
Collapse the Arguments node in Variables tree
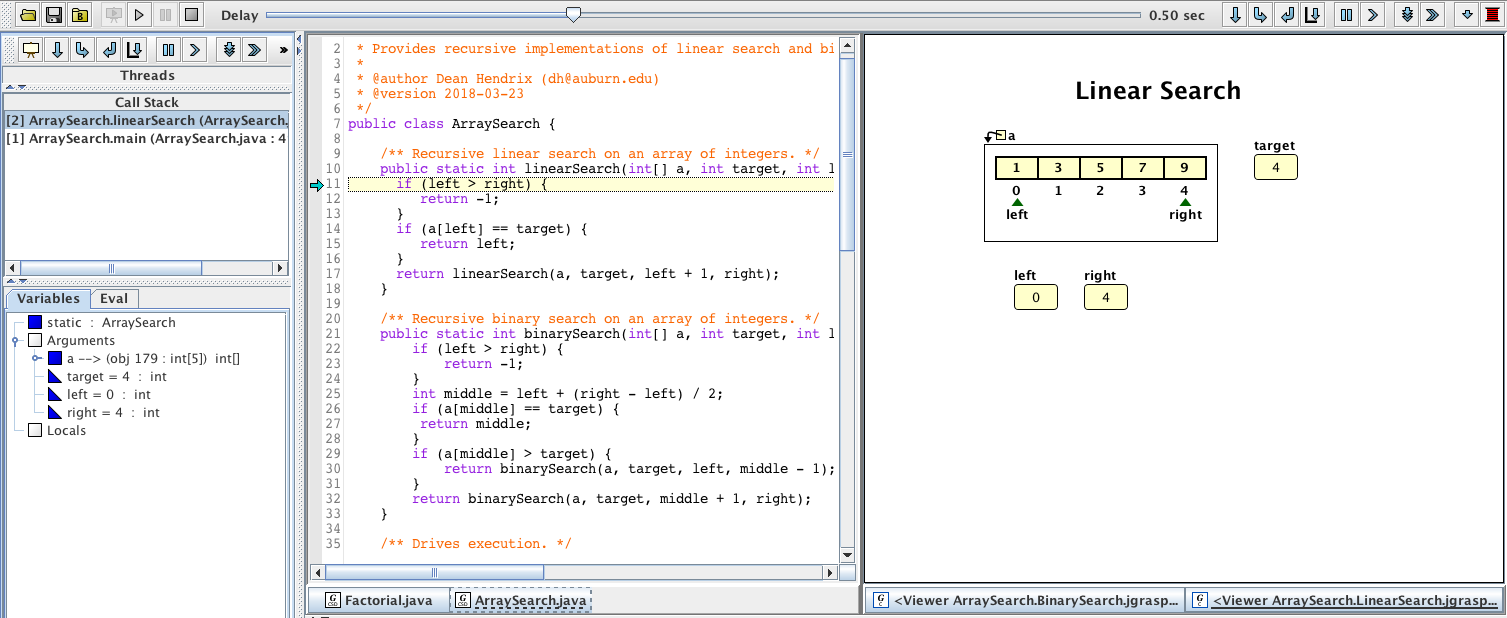pyautogui.click(x=17, y=341)
